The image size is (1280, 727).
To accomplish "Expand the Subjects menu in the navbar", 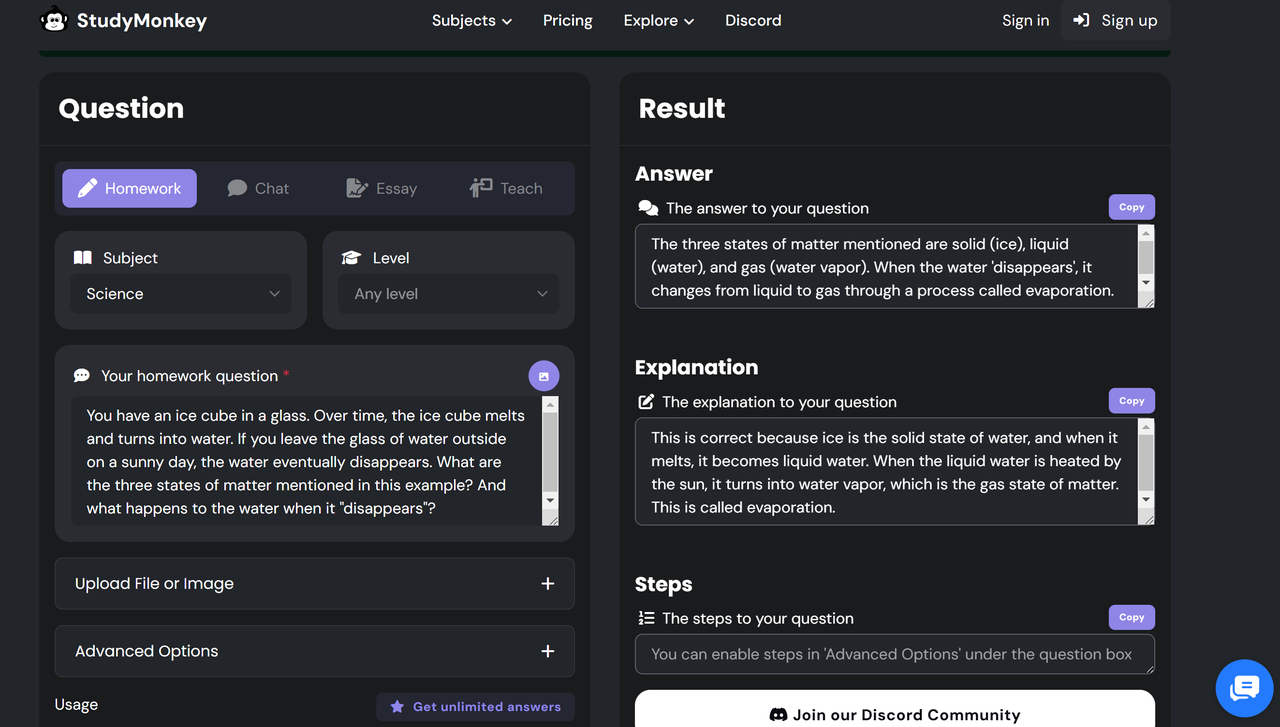I will point(471,20).
